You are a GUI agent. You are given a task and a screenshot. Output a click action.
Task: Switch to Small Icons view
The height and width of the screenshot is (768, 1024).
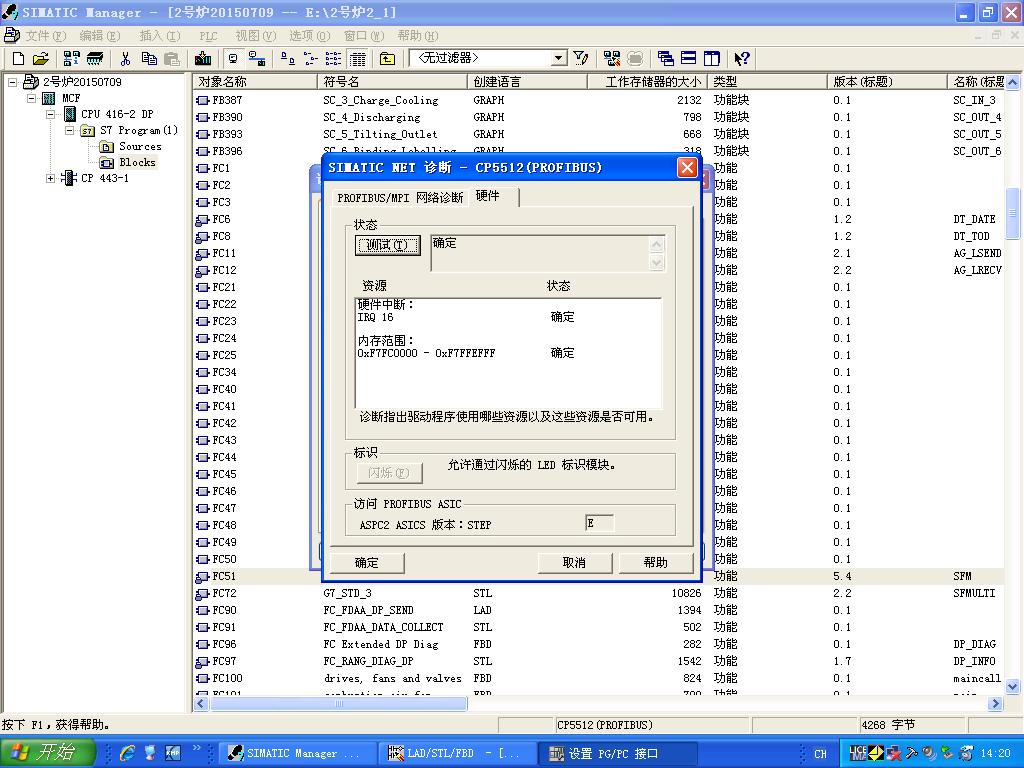click(x=310, y=59)
